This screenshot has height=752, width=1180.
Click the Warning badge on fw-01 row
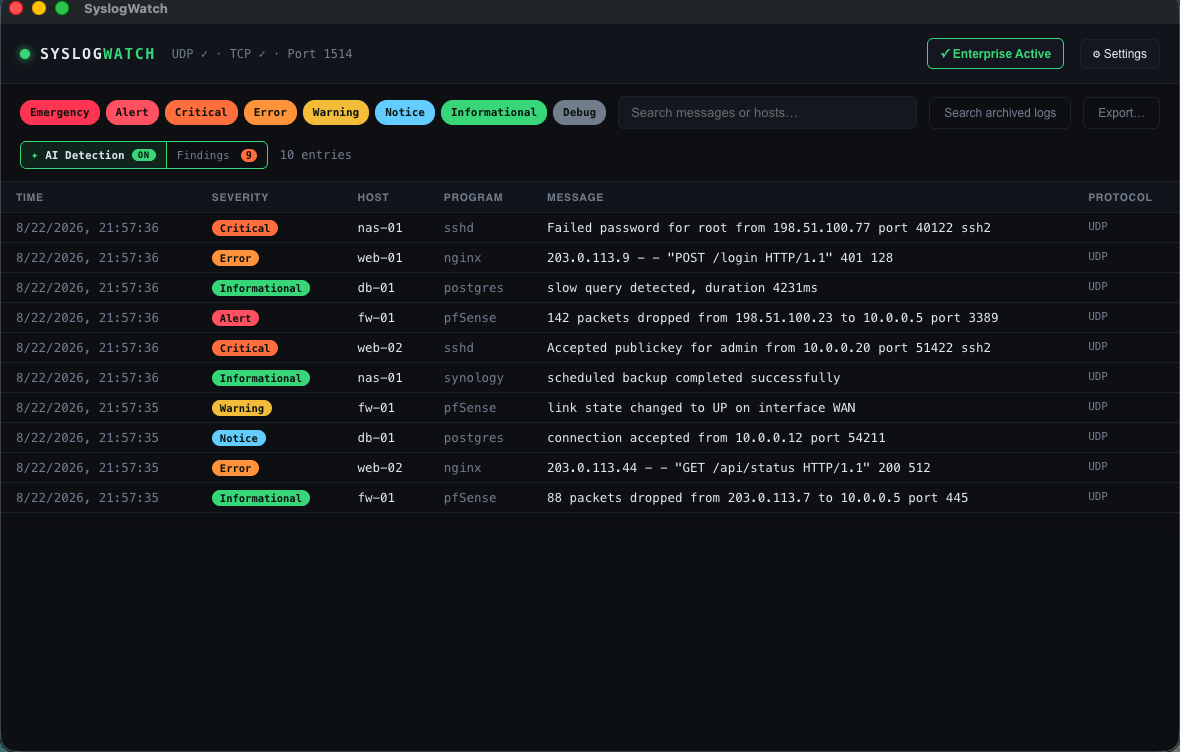(x=242, y=408)
